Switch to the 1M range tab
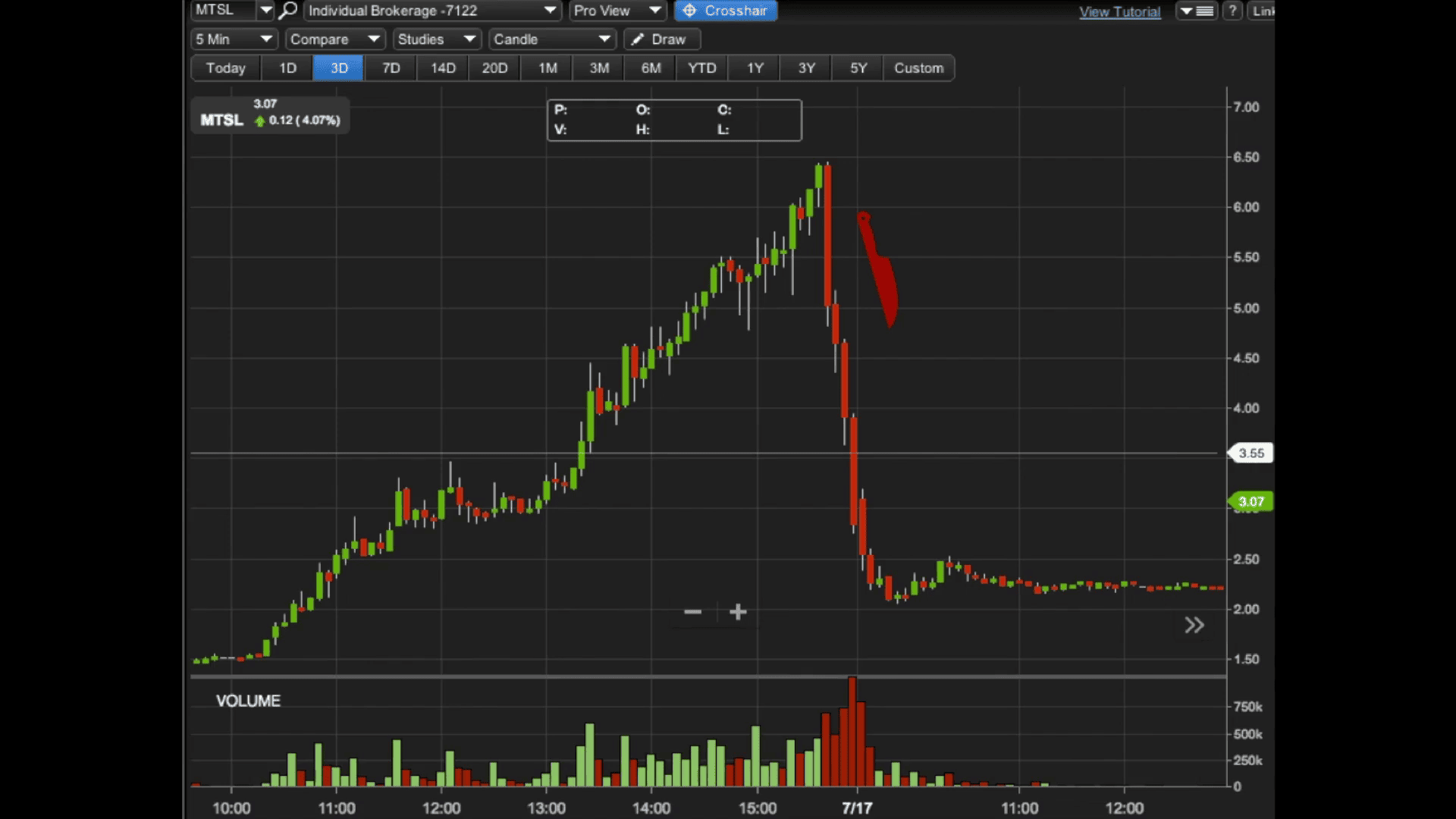The image size is (1456, 819). tap(548, 68)
